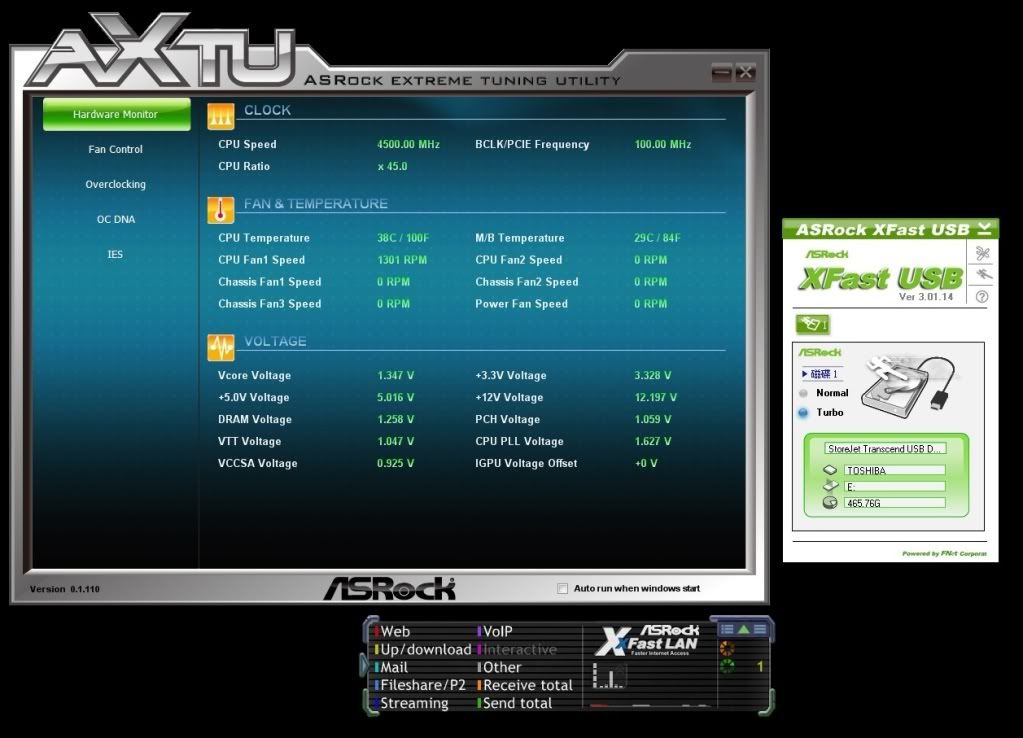
Task: Click the capacity disk icon beside 465.76G
Action: [x=830, y=503]
